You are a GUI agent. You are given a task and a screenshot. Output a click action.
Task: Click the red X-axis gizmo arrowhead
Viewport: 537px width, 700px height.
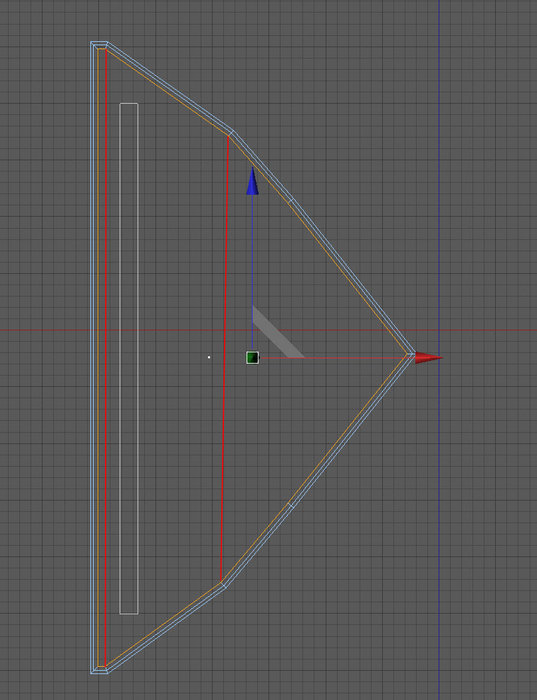[429, 358]
